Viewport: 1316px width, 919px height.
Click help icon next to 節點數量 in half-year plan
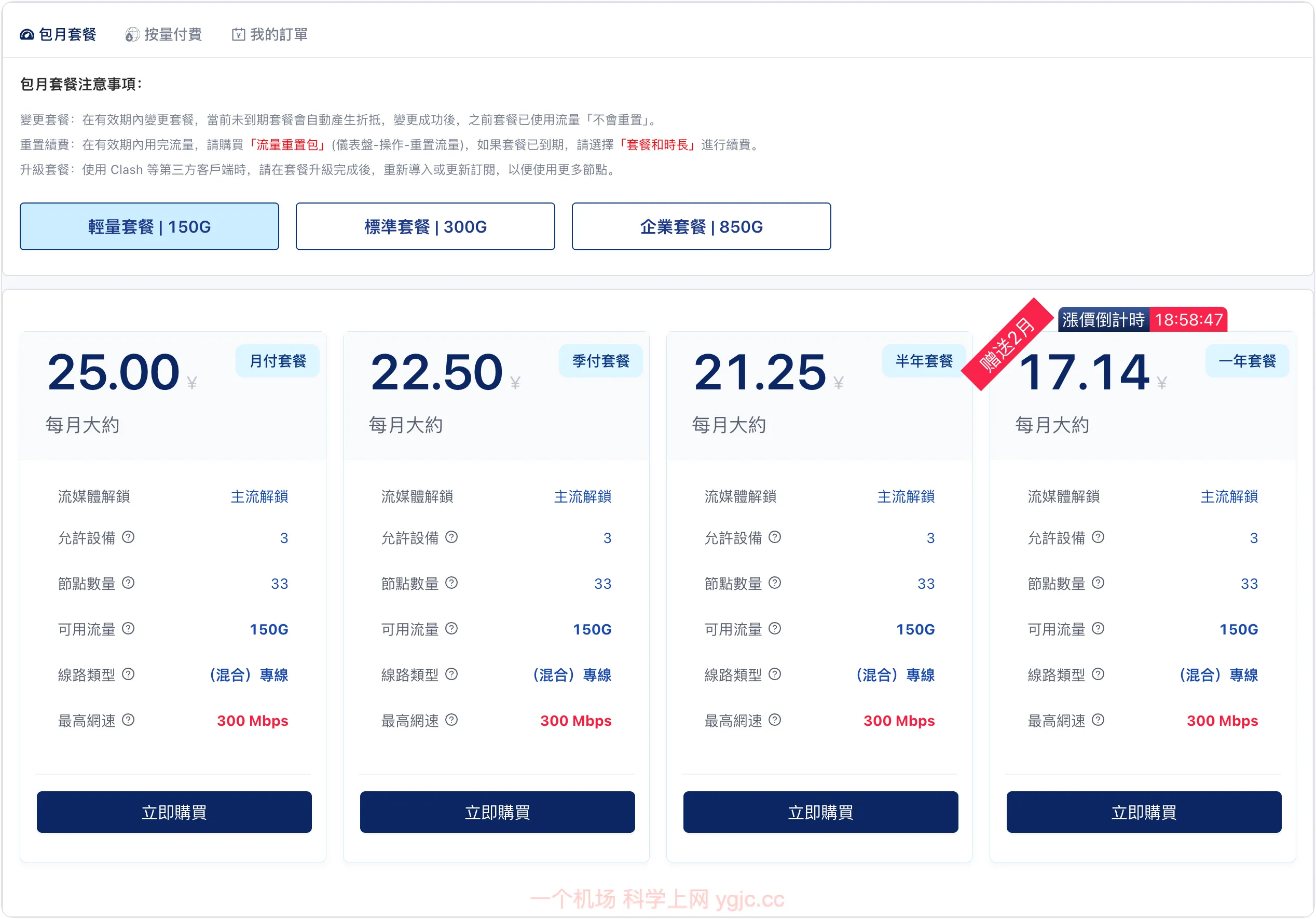pyautogui.click(x=775, y=583)
